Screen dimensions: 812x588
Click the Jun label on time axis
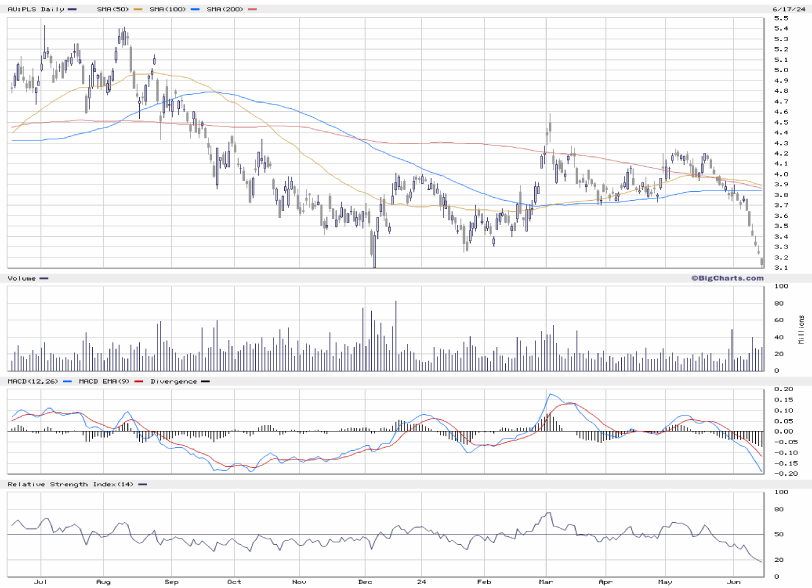[x=733, y=581]
